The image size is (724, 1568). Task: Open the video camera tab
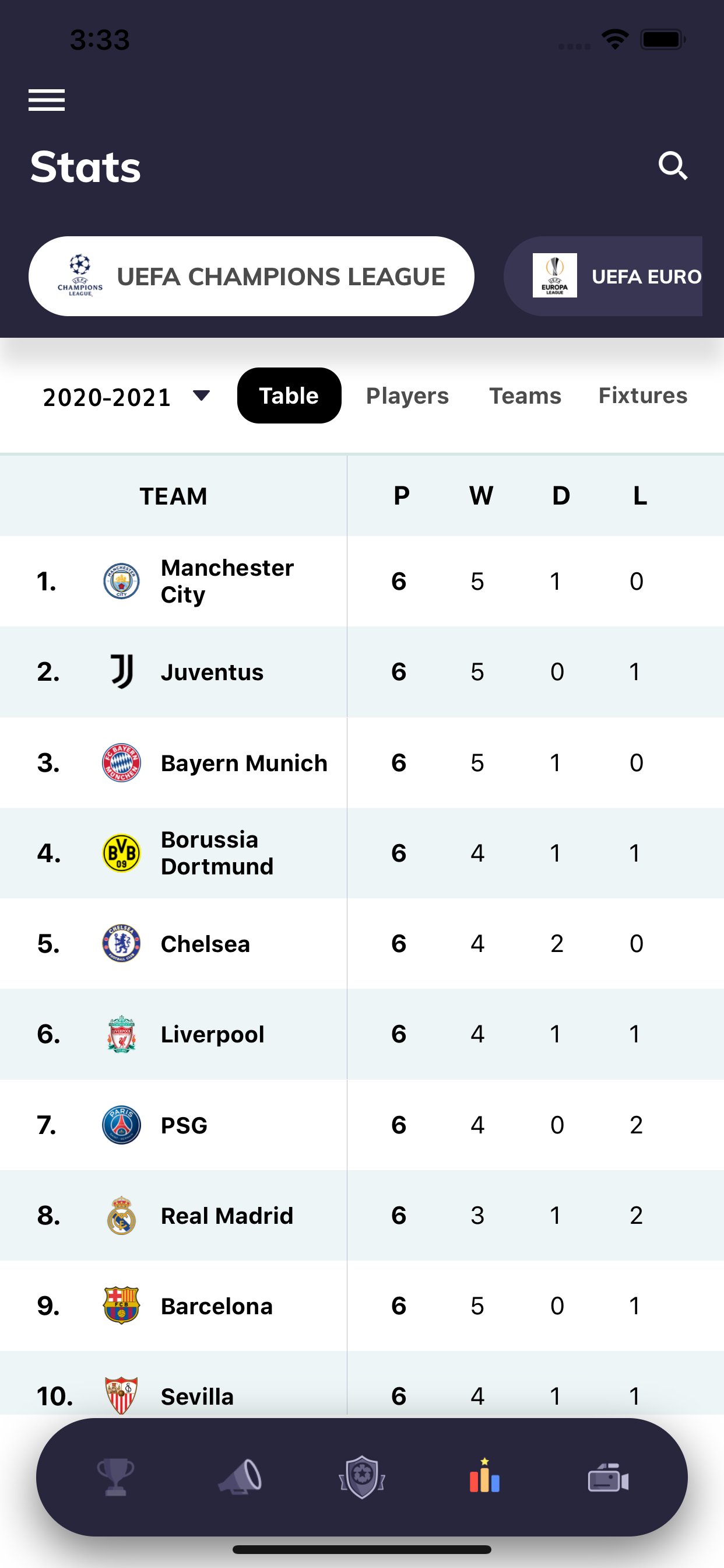tap(609, 1478)
